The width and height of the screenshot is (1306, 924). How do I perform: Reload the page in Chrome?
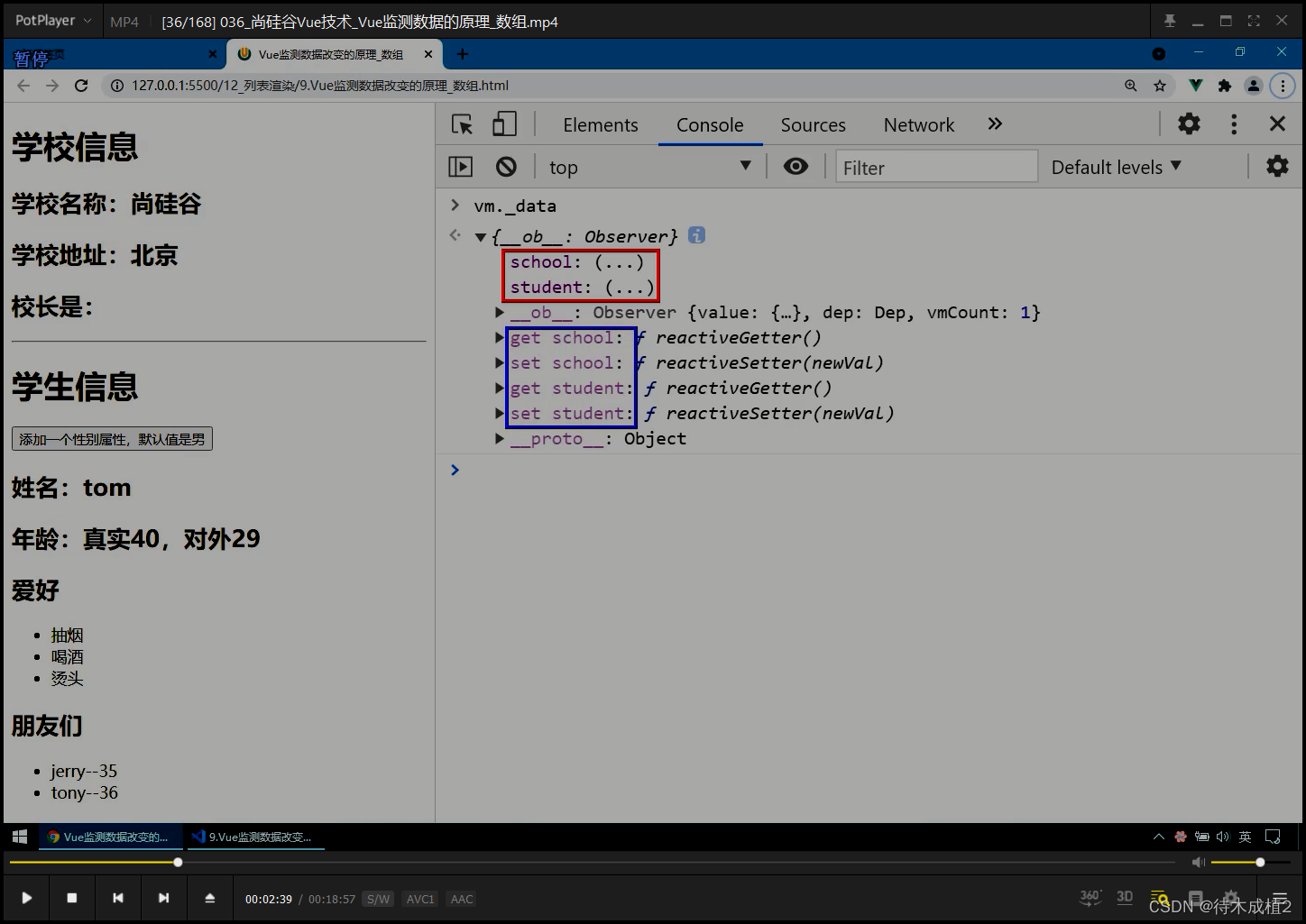81,86
